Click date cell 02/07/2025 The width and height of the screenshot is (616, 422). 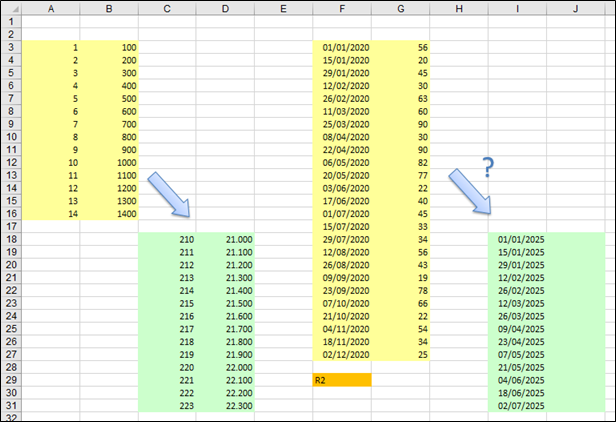point(517,405)
